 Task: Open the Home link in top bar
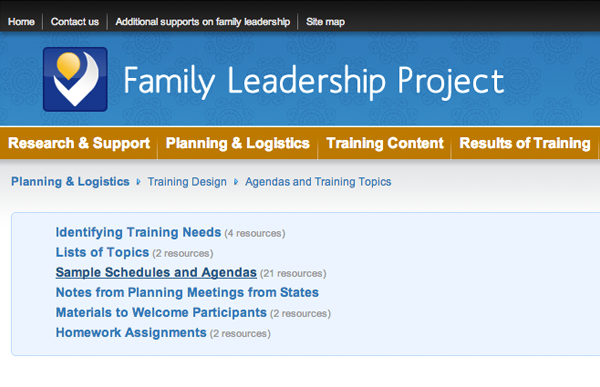coord(21,22)
